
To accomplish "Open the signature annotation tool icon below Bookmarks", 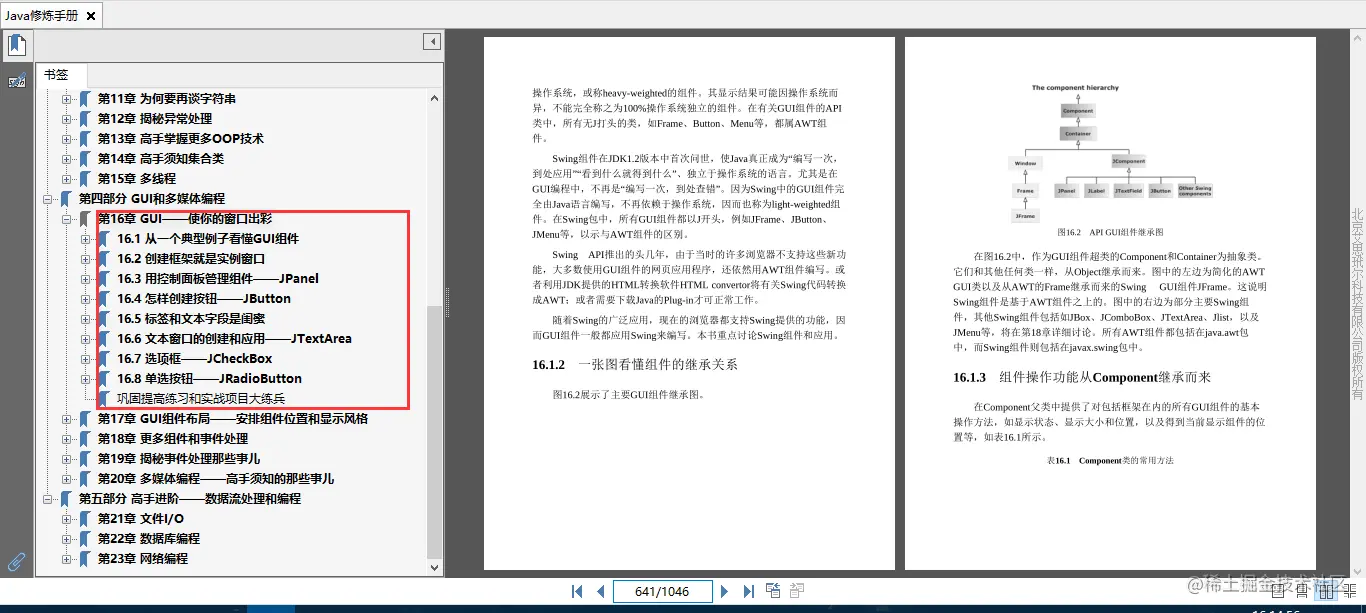I will (x=16, y=80).
